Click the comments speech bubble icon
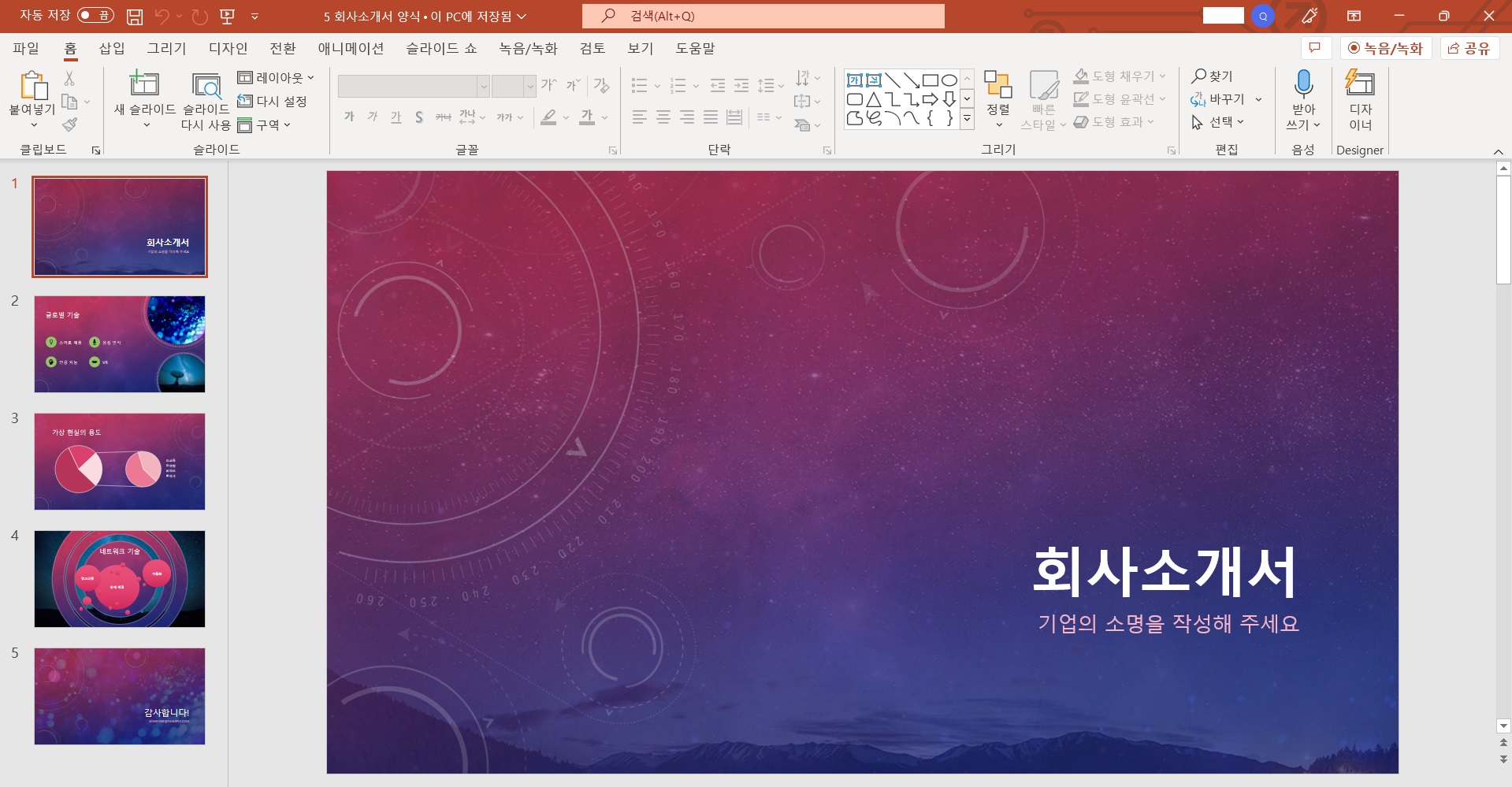The width and height of the screenshot is (1512, 787). click(x=1315, y=48)
